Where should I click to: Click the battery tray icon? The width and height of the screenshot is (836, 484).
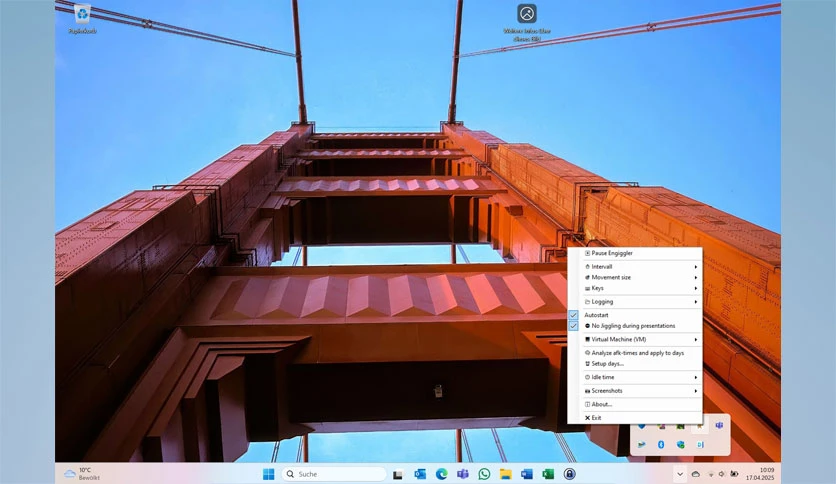point(734,474)
